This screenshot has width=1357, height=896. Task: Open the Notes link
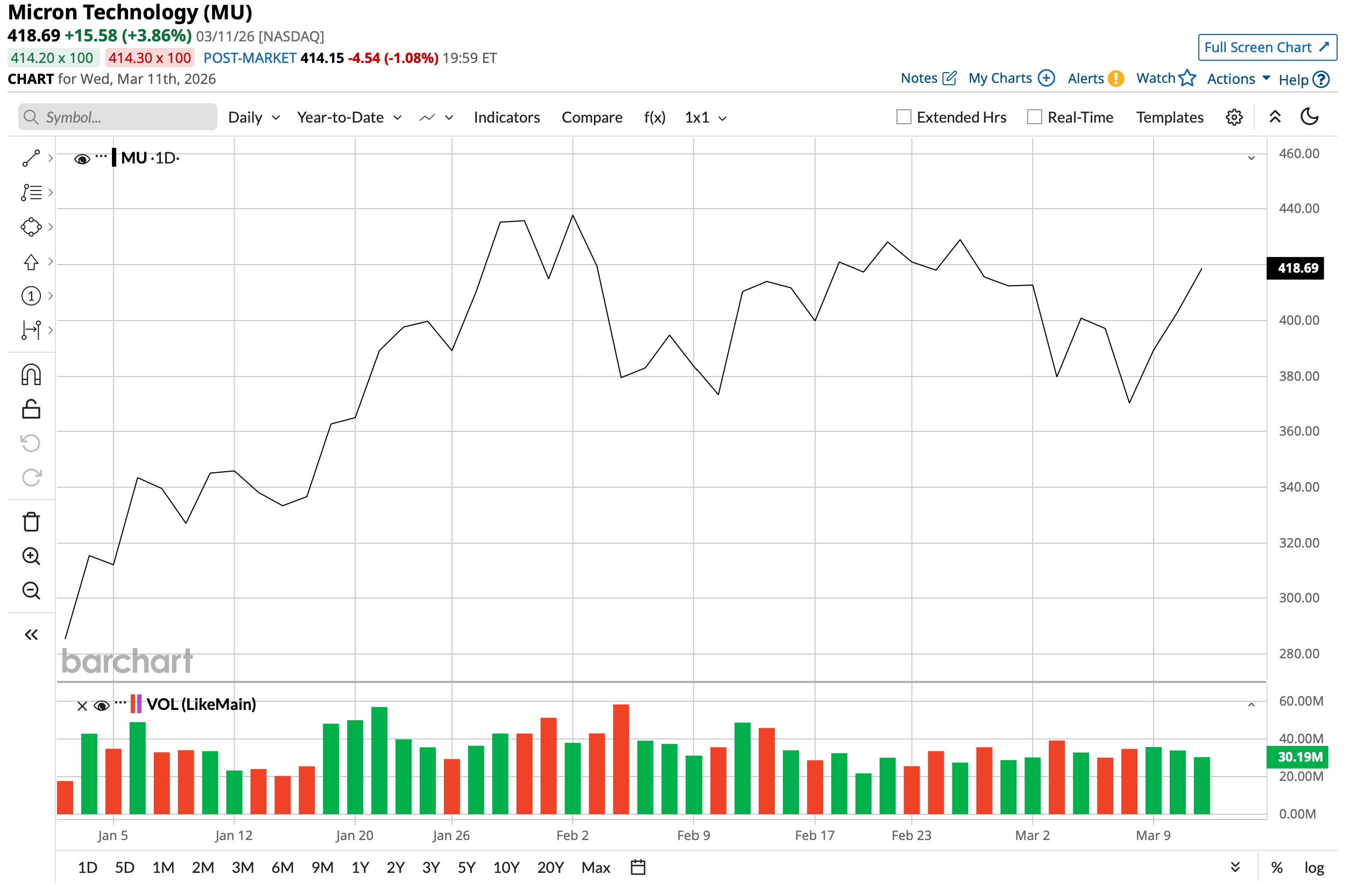coord(928,79)
